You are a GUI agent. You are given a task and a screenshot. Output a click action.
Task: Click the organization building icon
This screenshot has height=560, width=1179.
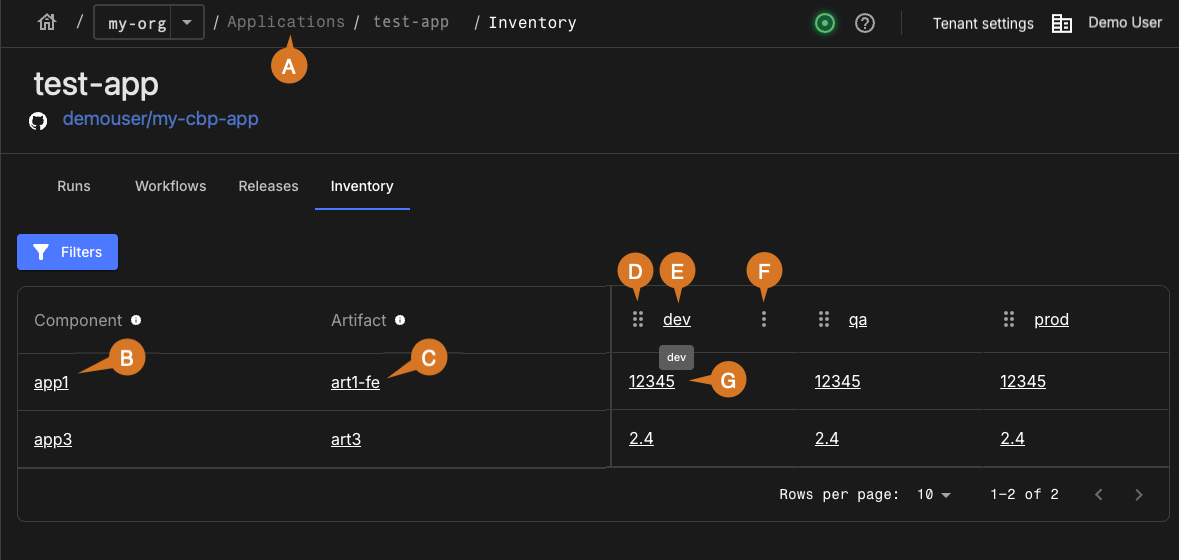1062,24
